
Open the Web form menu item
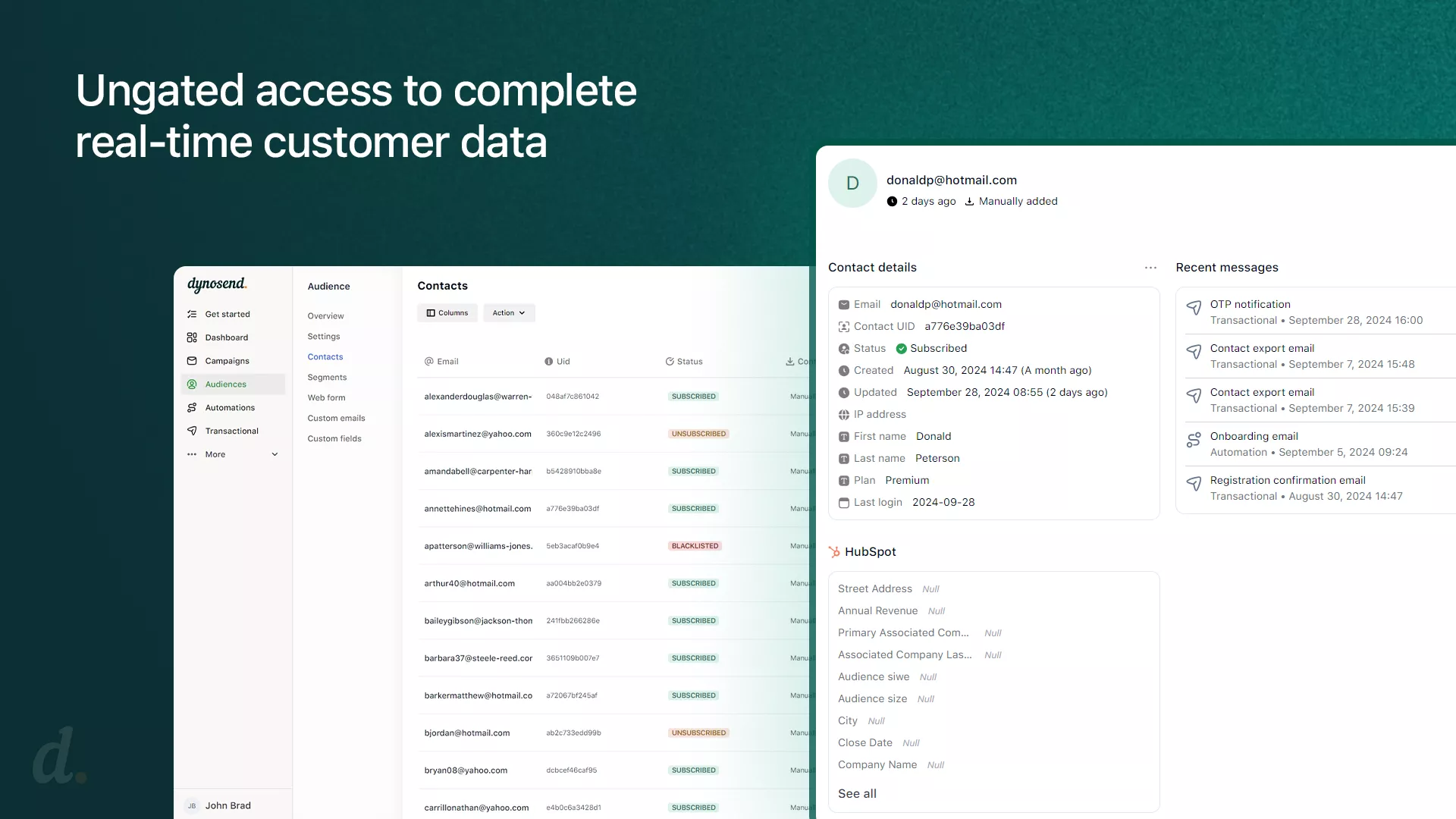[x=326, y=398]
